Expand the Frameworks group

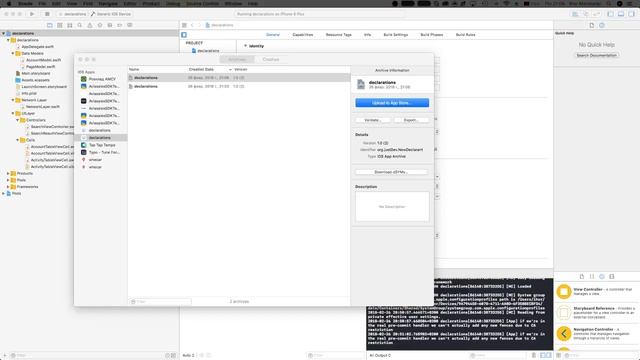(8, 187)
